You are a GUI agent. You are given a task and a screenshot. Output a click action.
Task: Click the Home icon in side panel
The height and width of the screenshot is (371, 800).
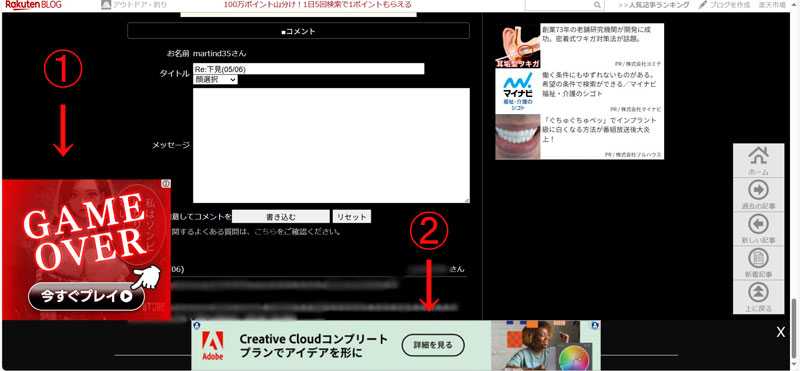click(758, 155)
